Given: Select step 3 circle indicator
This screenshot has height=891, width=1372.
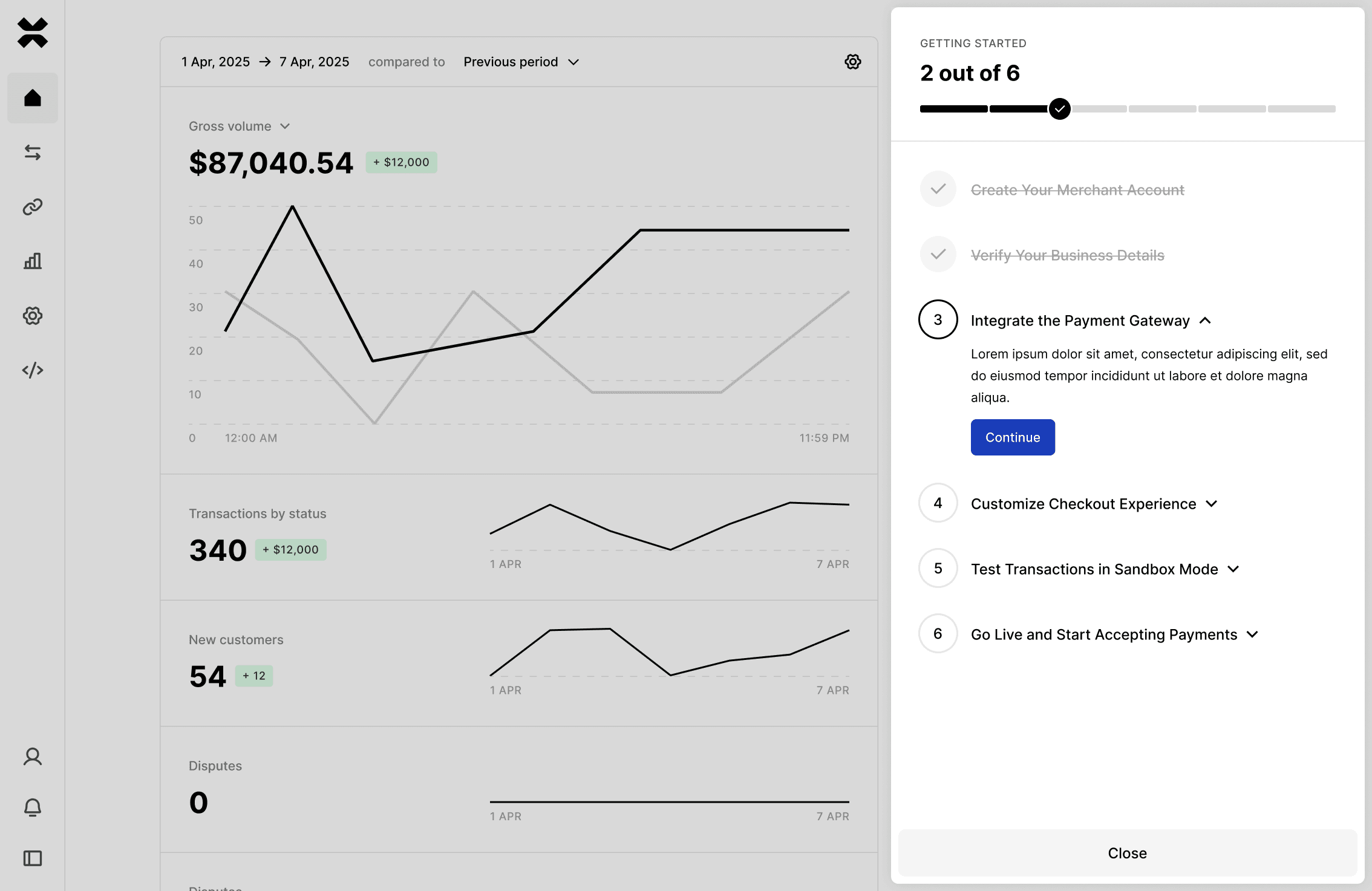Looking at the screenshot, I should [x=938, y=320].
